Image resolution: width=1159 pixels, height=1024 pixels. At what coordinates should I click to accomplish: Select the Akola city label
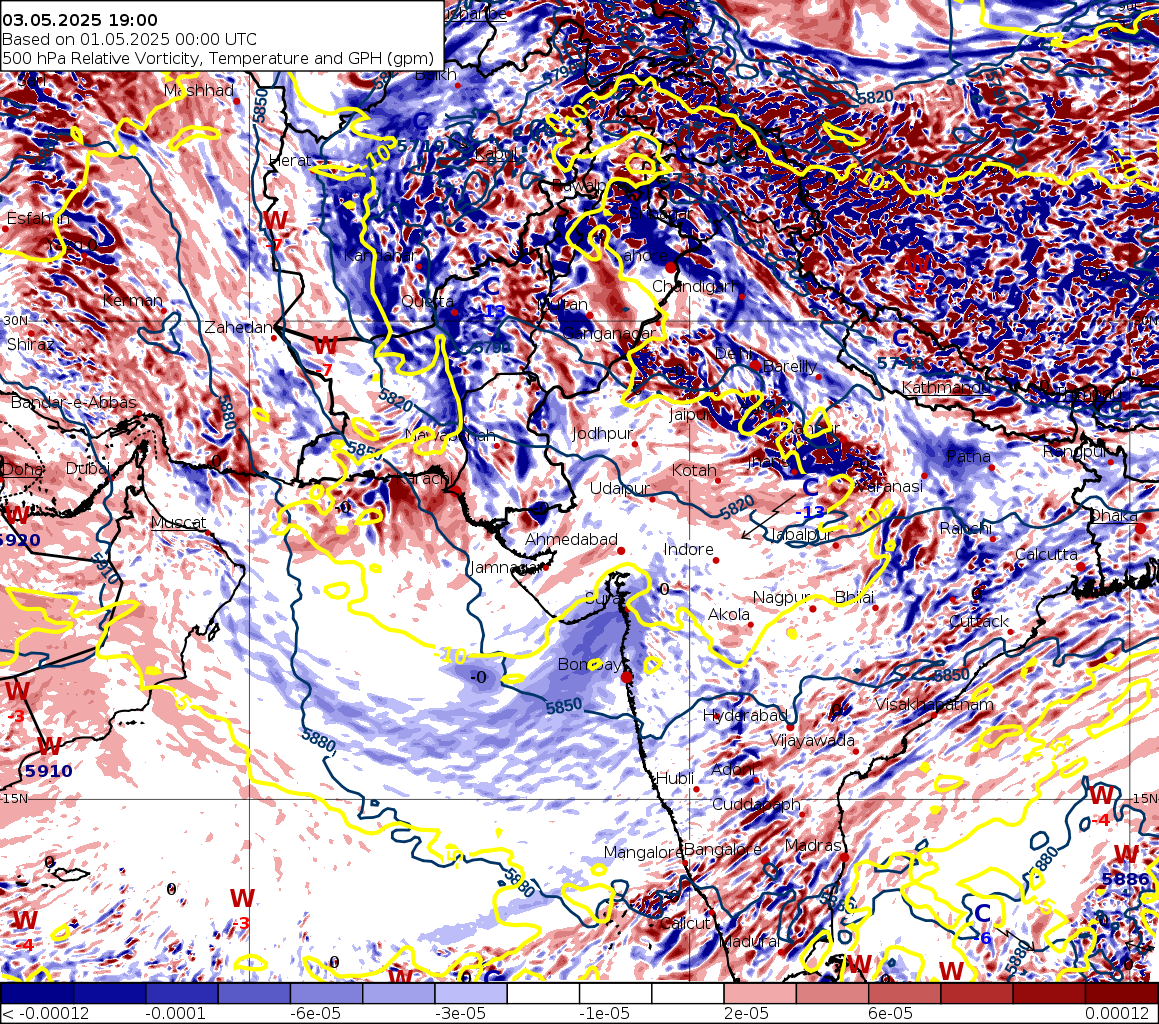coord(729,614)
